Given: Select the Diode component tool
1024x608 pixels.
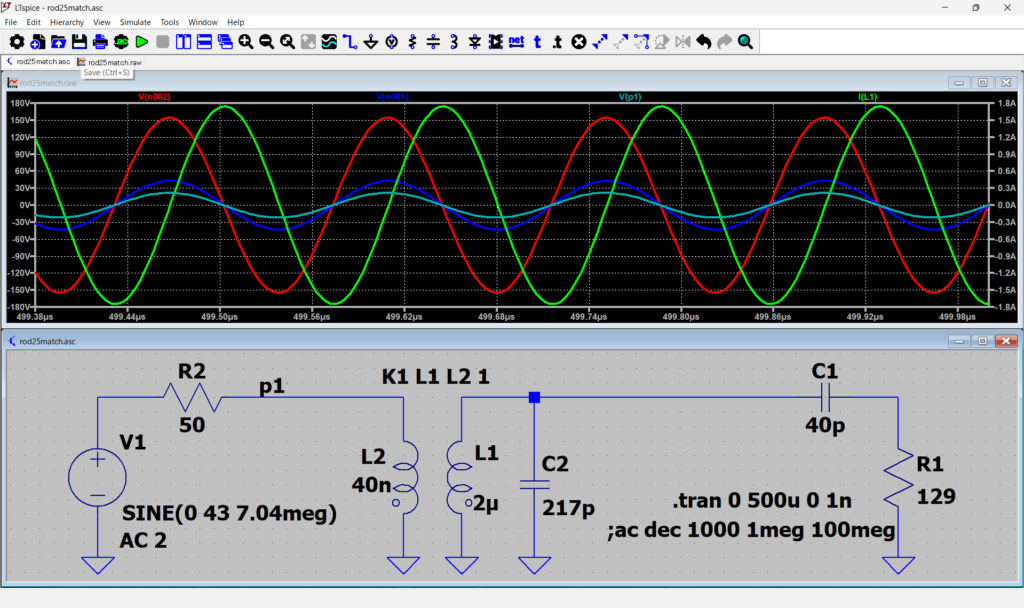Looking at the screenshot, I should click(475, 42).
